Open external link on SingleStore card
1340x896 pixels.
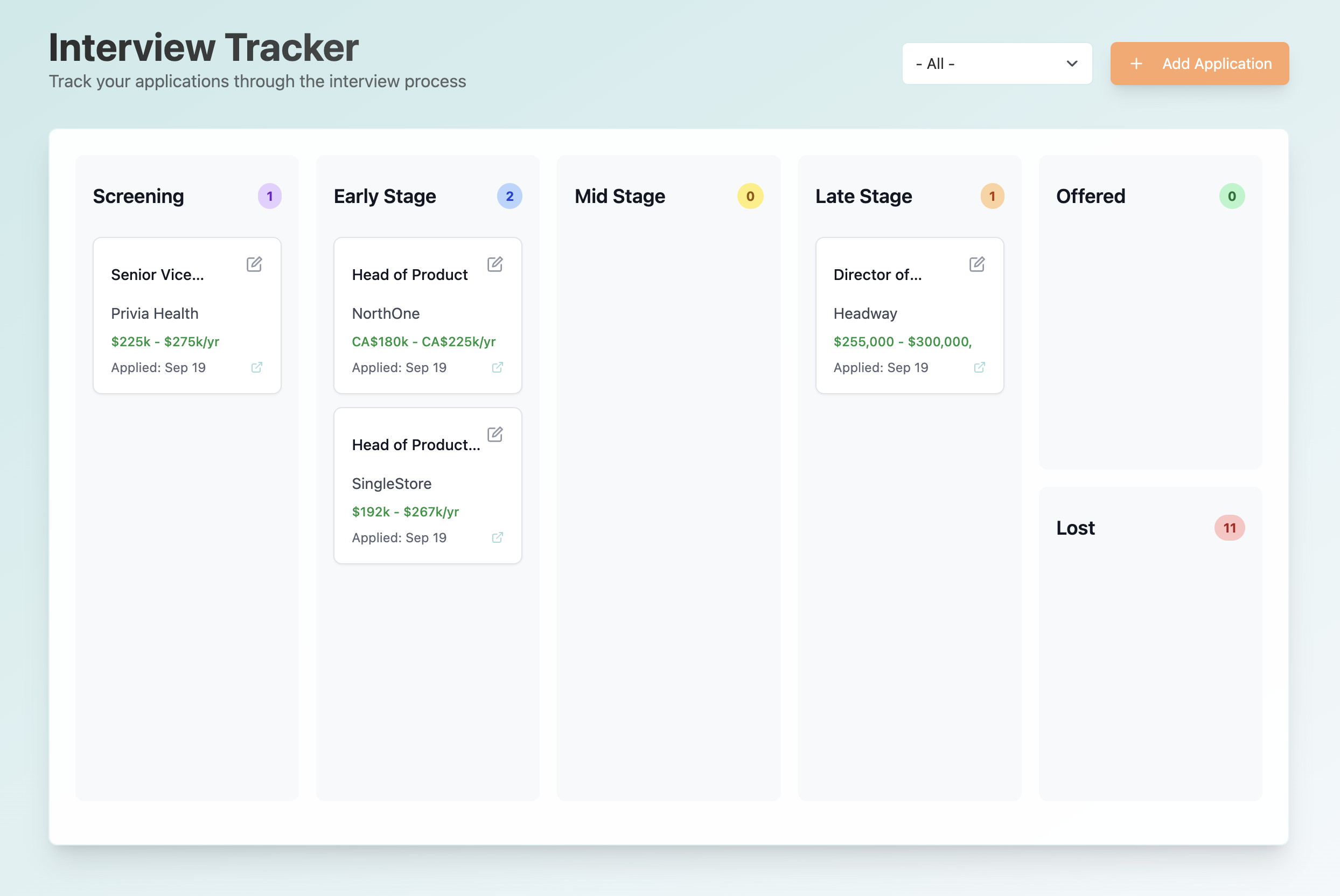497,538
